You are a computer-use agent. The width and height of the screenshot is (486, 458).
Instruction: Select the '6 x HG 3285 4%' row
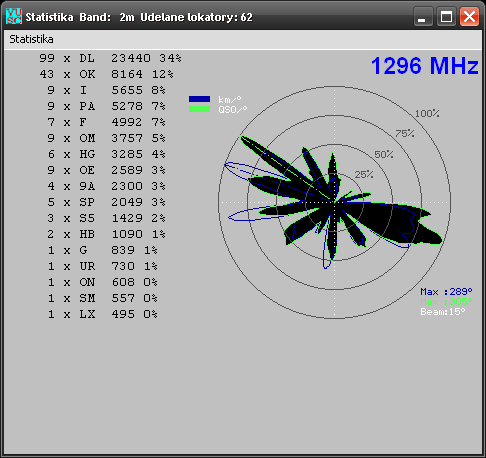click(106, 154)
